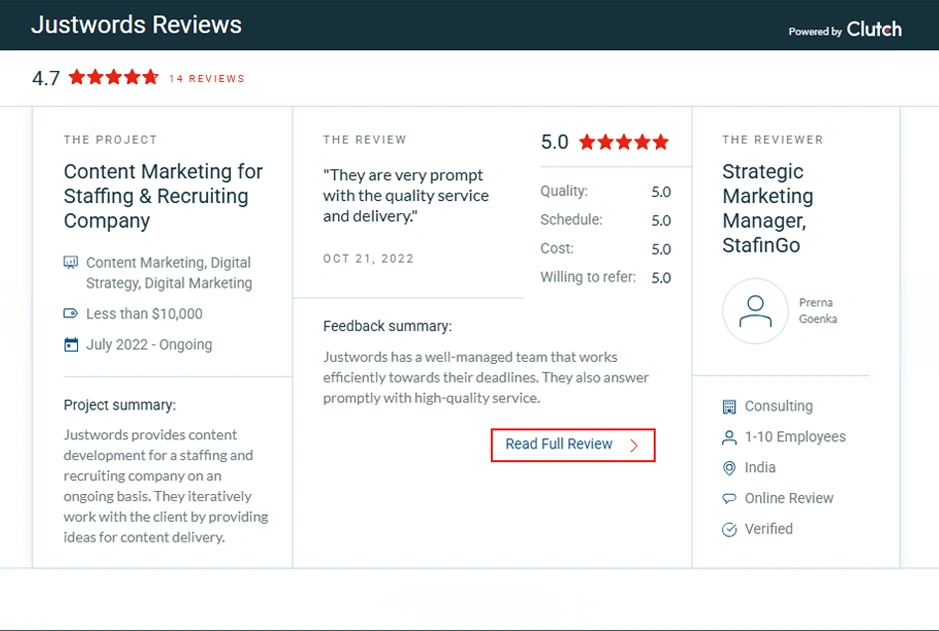
Task: Click THE REVIEW section label
Action: [365, 139]
